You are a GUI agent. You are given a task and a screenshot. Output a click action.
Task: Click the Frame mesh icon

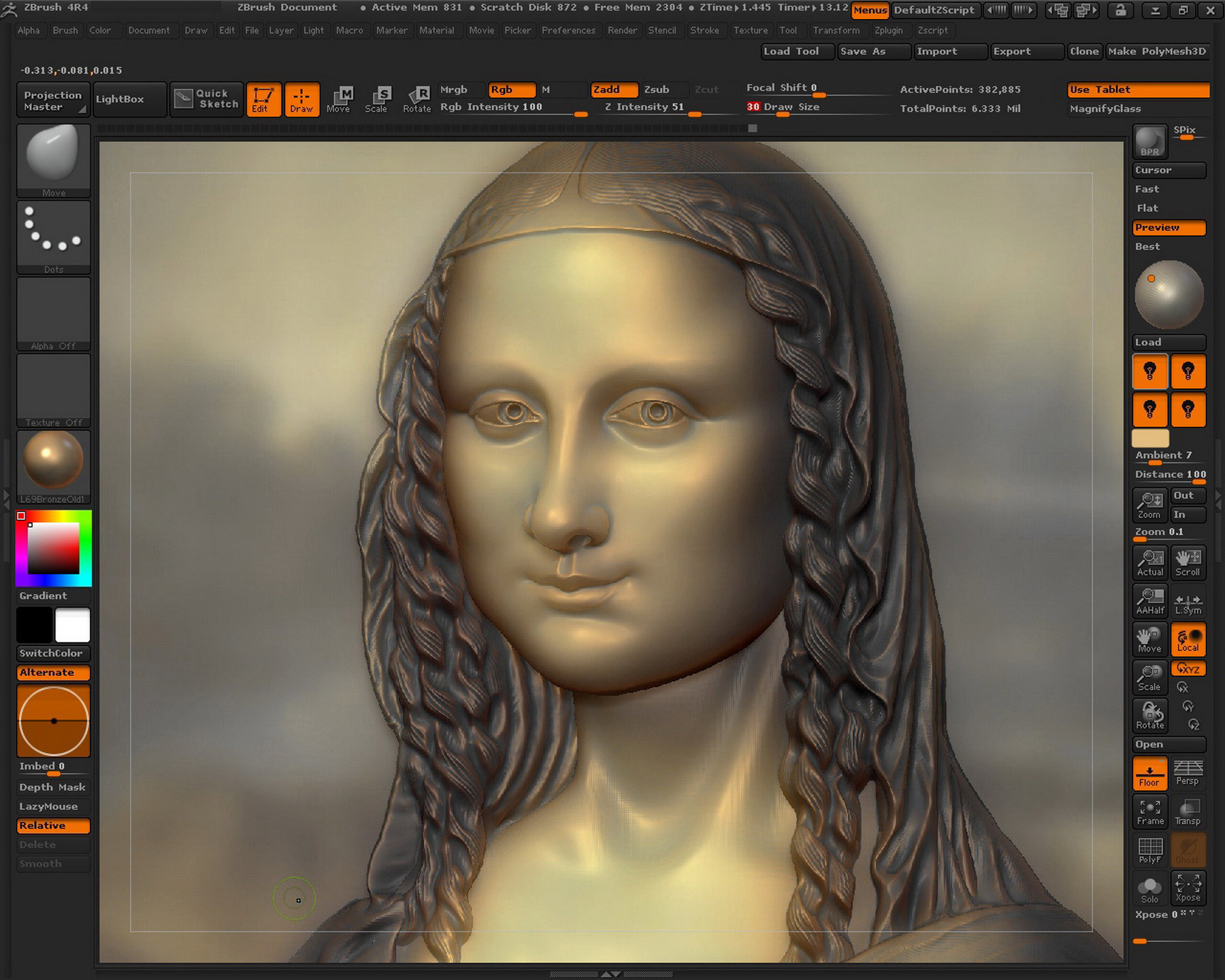(1150, 812)
